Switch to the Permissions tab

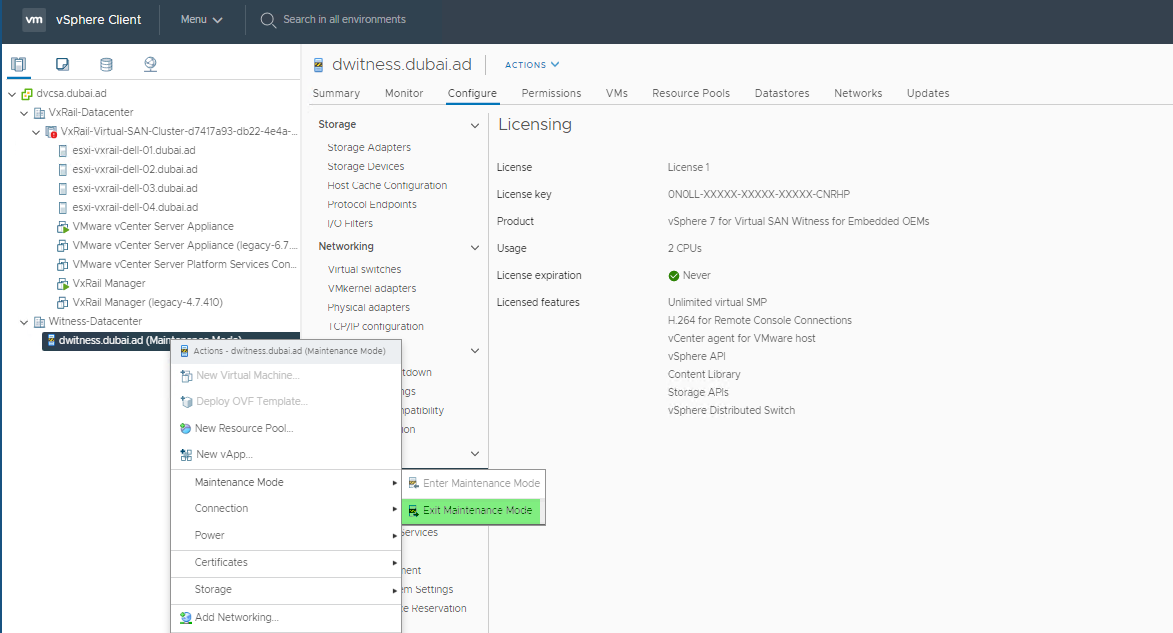551,94
